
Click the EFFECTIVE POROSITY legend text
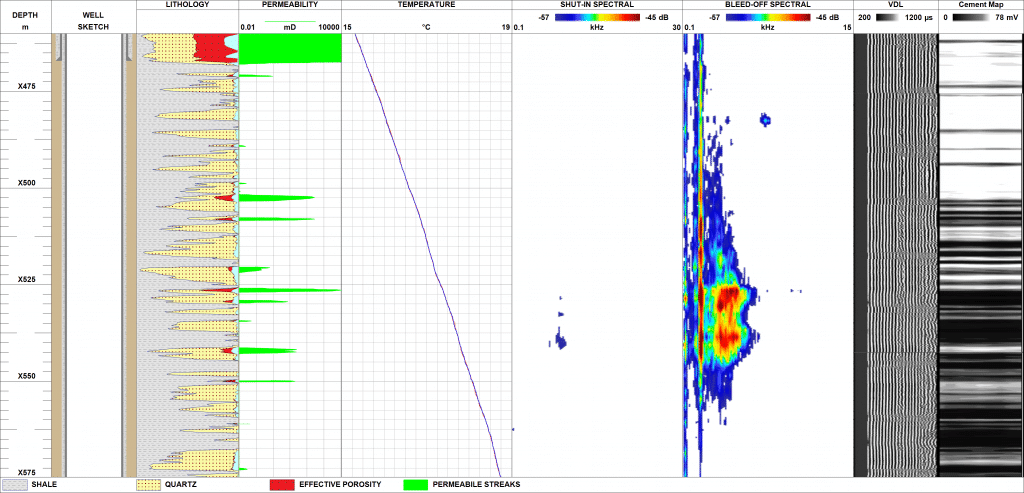coord(340,485)
